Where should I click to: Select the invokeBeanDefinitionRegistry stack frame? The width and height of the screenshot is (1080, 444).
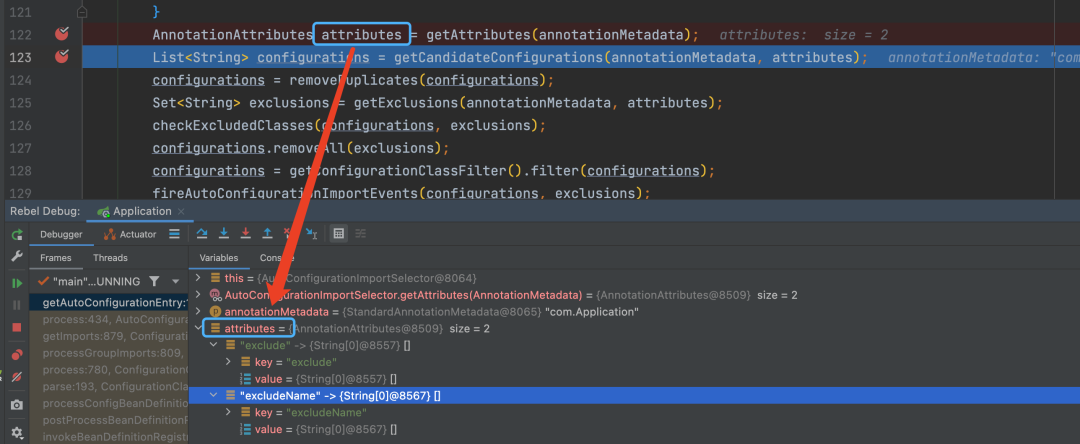(x=109, y=436)
